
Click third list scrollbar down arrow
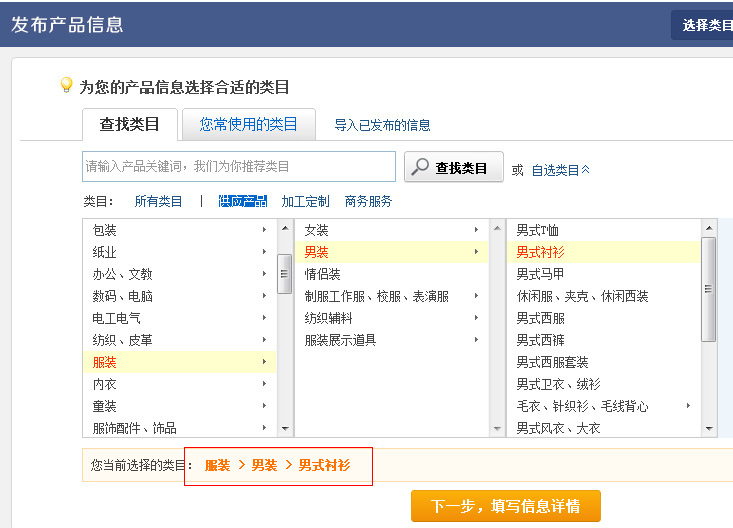(x=709, y=428)
